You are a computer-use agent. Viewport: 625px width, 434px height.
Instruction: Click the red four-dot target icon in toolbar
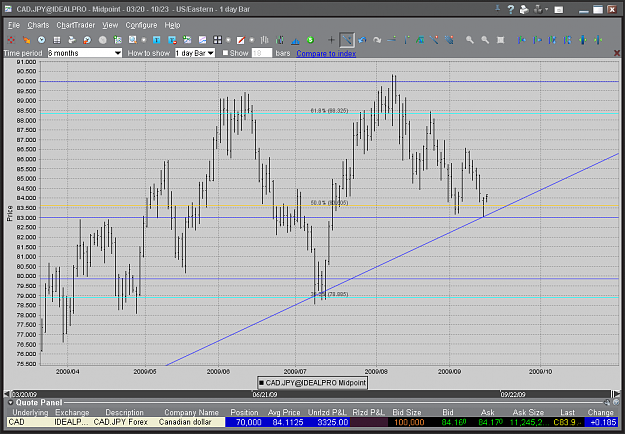click(x=11, y=40)
